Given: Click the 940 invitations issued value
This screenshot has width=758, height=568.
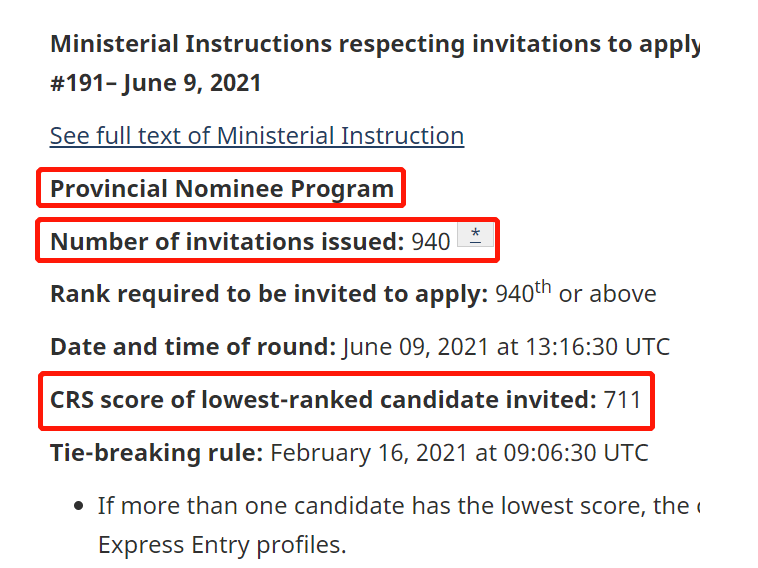Looking at the screenshot, I should tap(431, 242).
